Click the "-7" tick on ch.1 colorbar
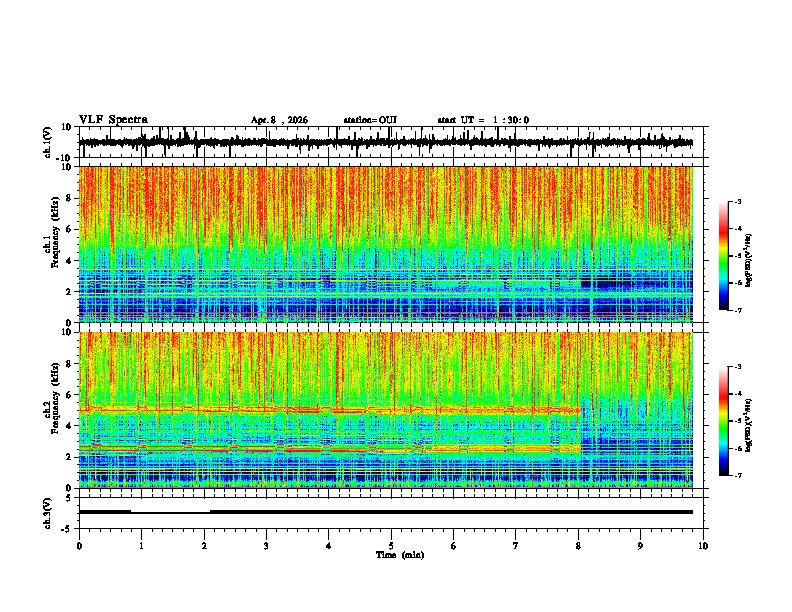Screen dimensions: 792x612 737,310
